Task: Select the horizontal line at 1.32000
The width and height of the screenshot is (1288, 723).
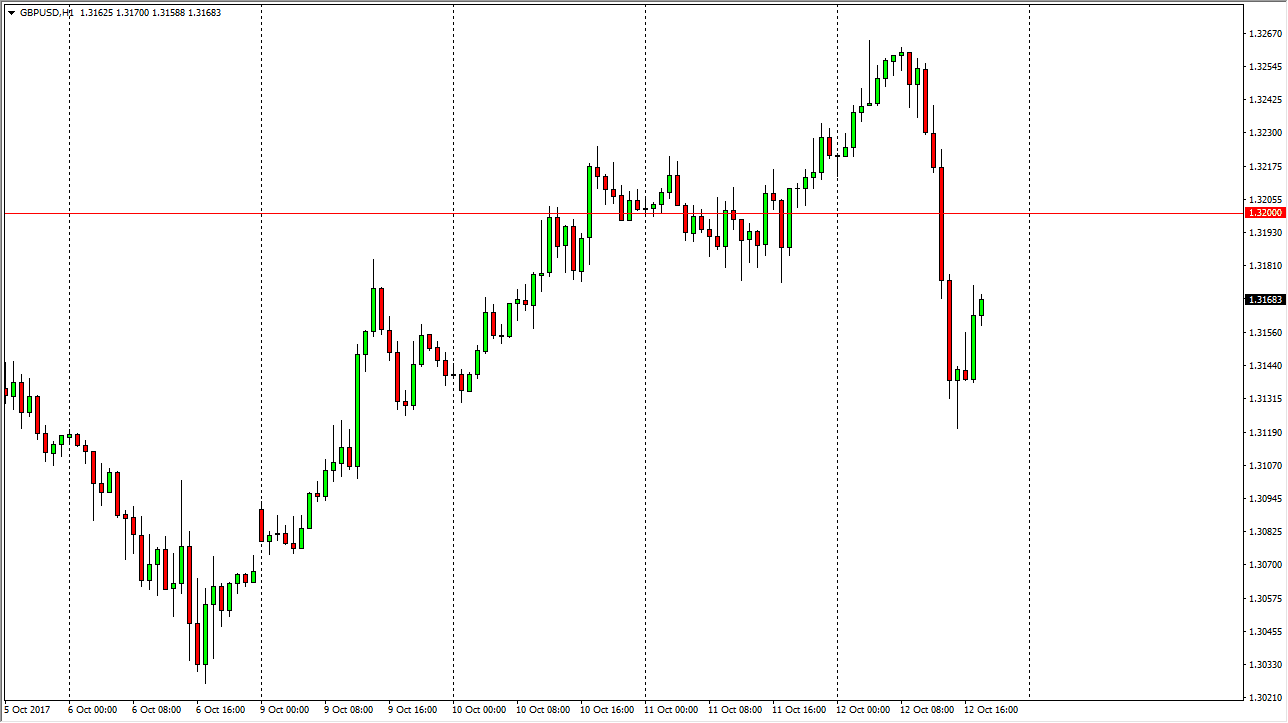Action: (x=400, y=213)
